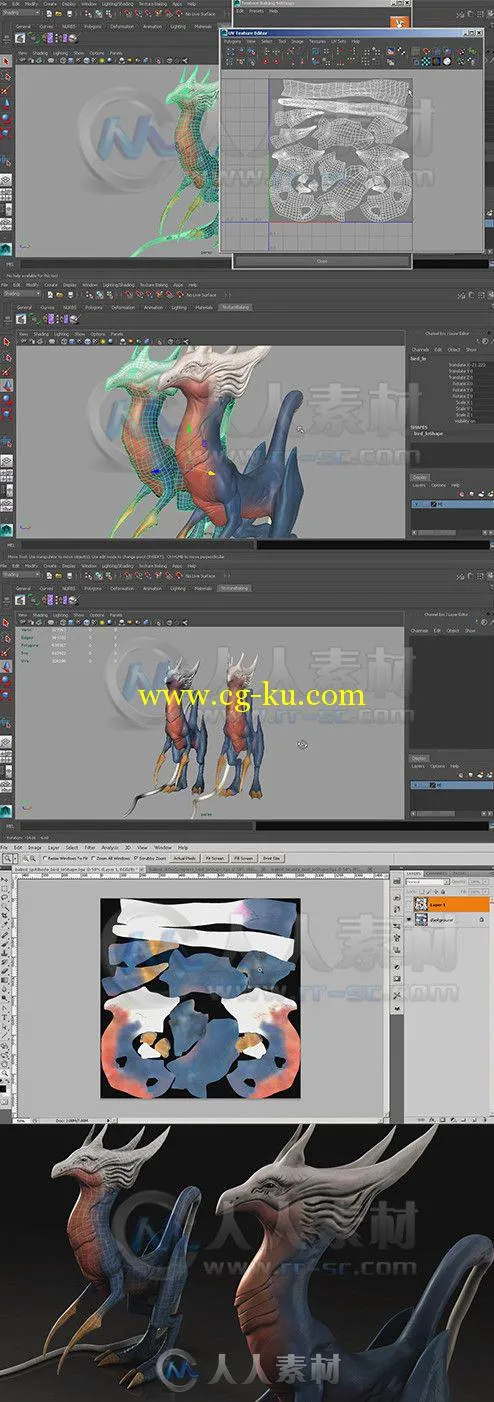This screenshot has height=1402, width=494.
Task: Open Presets menu in Texture Baking Settings
Action: pos(256,11)
